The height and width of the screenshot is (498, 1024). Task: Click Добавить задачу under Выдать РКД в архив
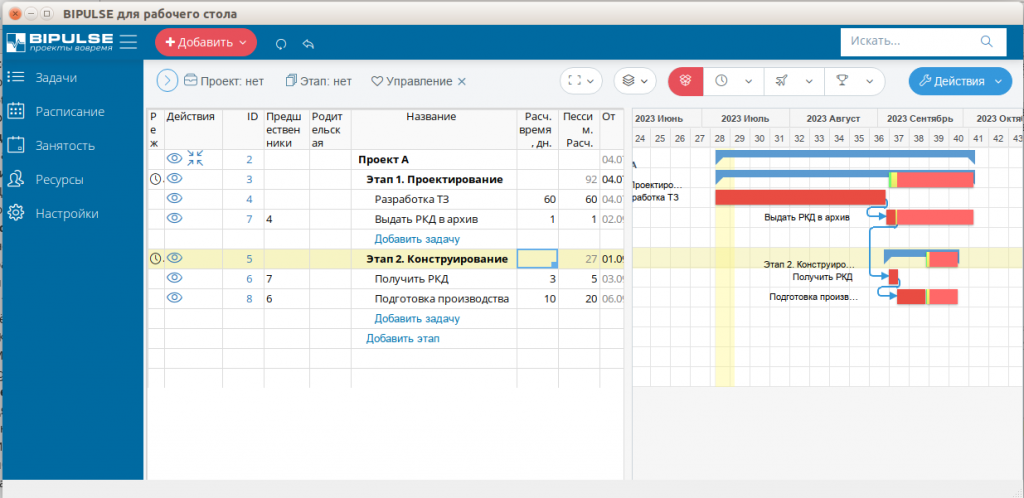coord(416,239)
